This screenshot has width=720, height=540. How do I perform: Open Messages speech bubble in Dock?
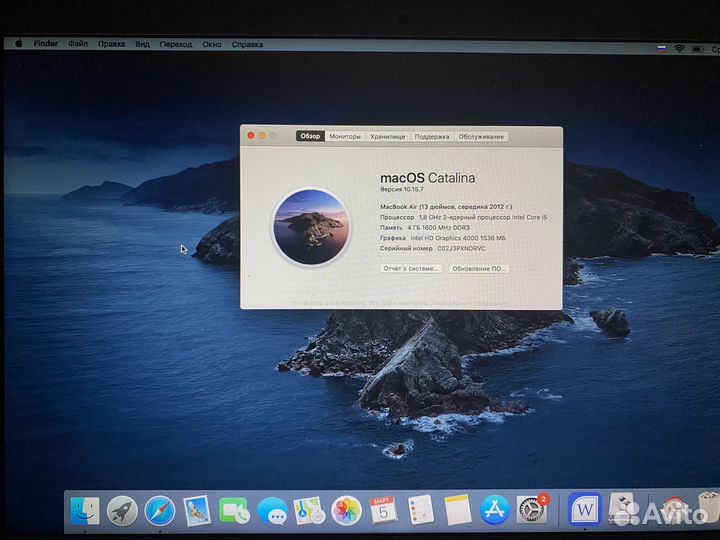click(272, 512)
